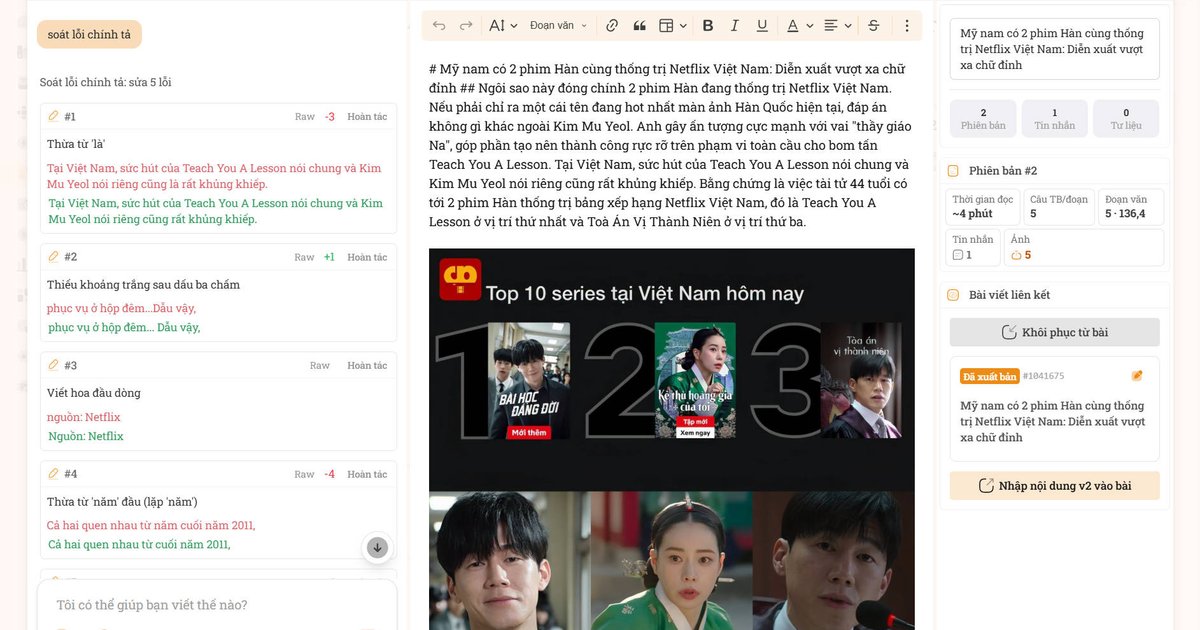Image resolution: width=1200 pixels, height=630 pixels.
Task: Click the 'soát lỗi chính tả' chip
Action: (89, 34)
